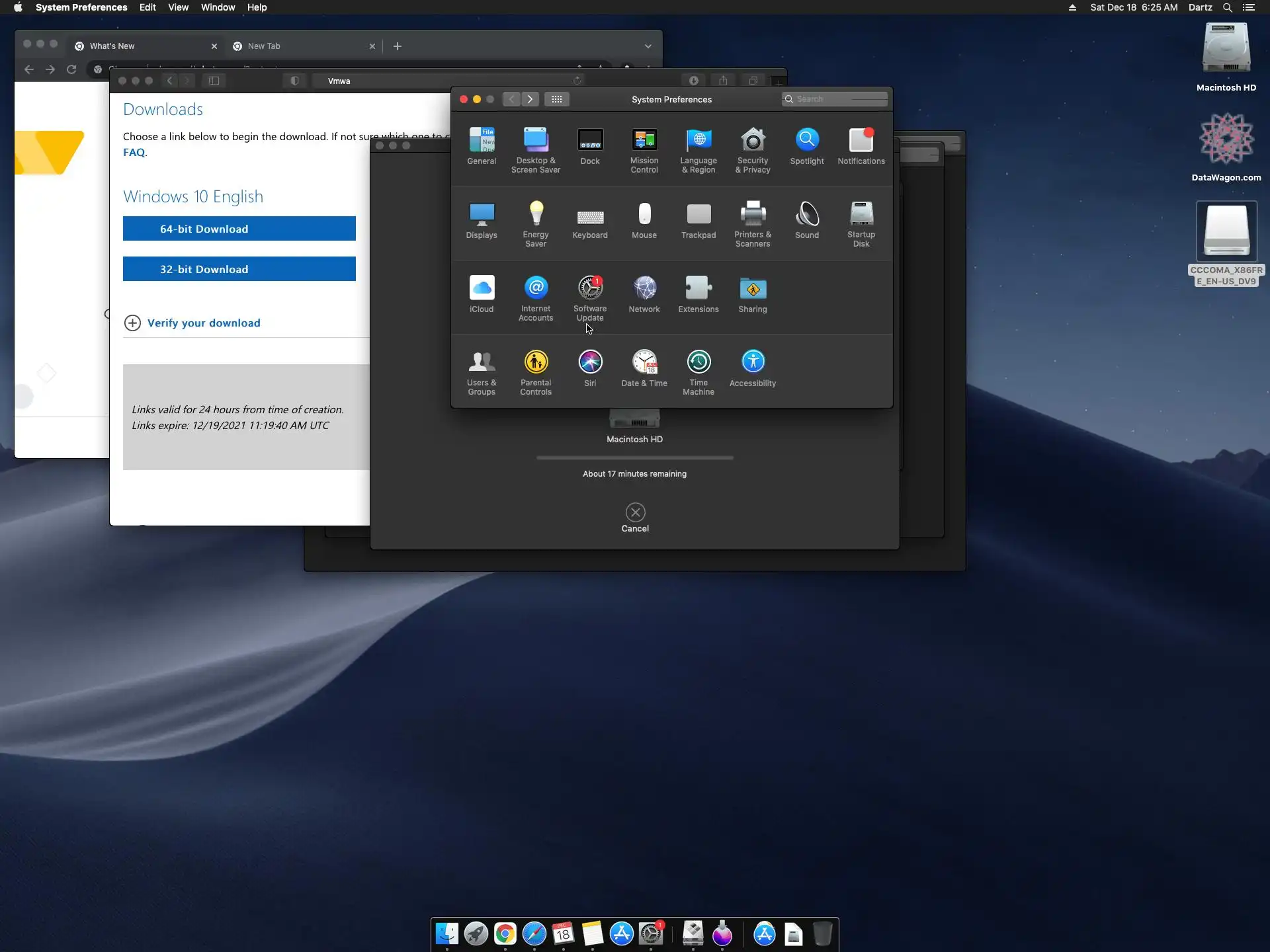The height and width of the screenshot is (952, 1270).
Task: Open the Sharing preferences pane
Action: point(753,289)
